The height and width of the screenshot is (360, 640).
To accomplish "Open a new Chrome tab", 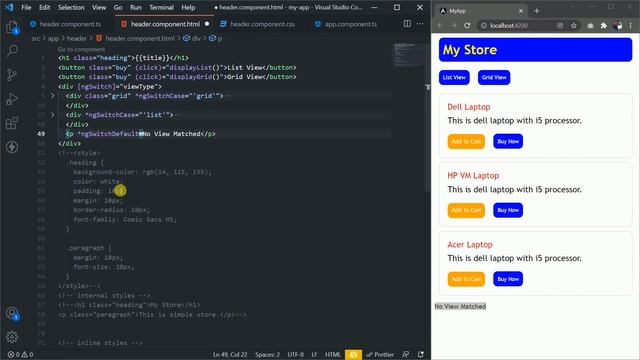I will click(536, 11).
